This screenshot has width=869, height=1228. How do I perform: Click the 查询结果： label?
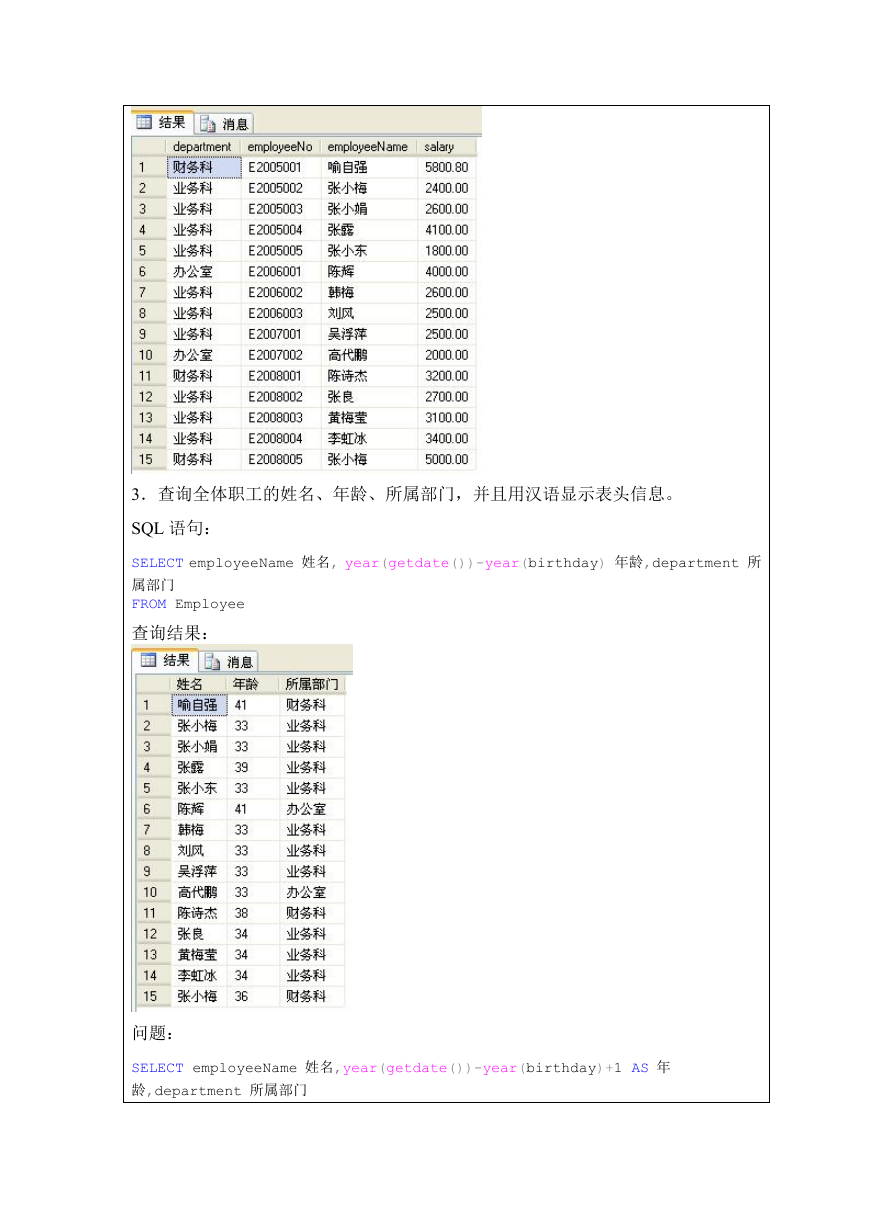click(x=171, y=633)
